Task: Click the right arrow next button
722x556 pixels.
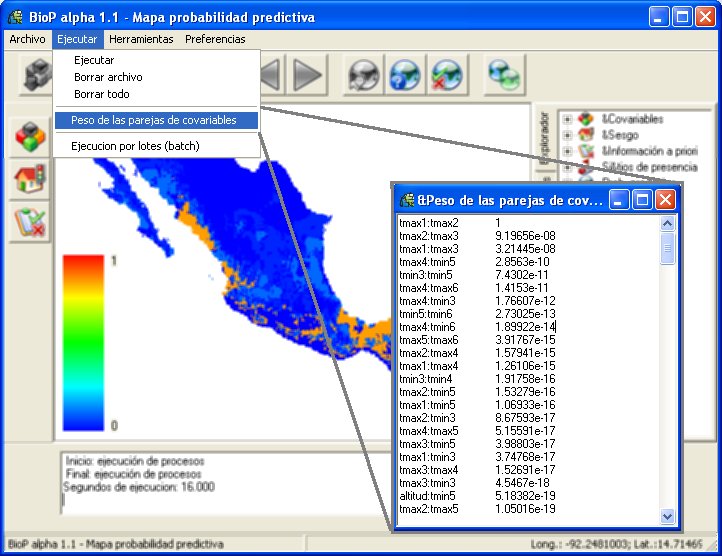Action: pyautogui.click(x=308, y=75)
